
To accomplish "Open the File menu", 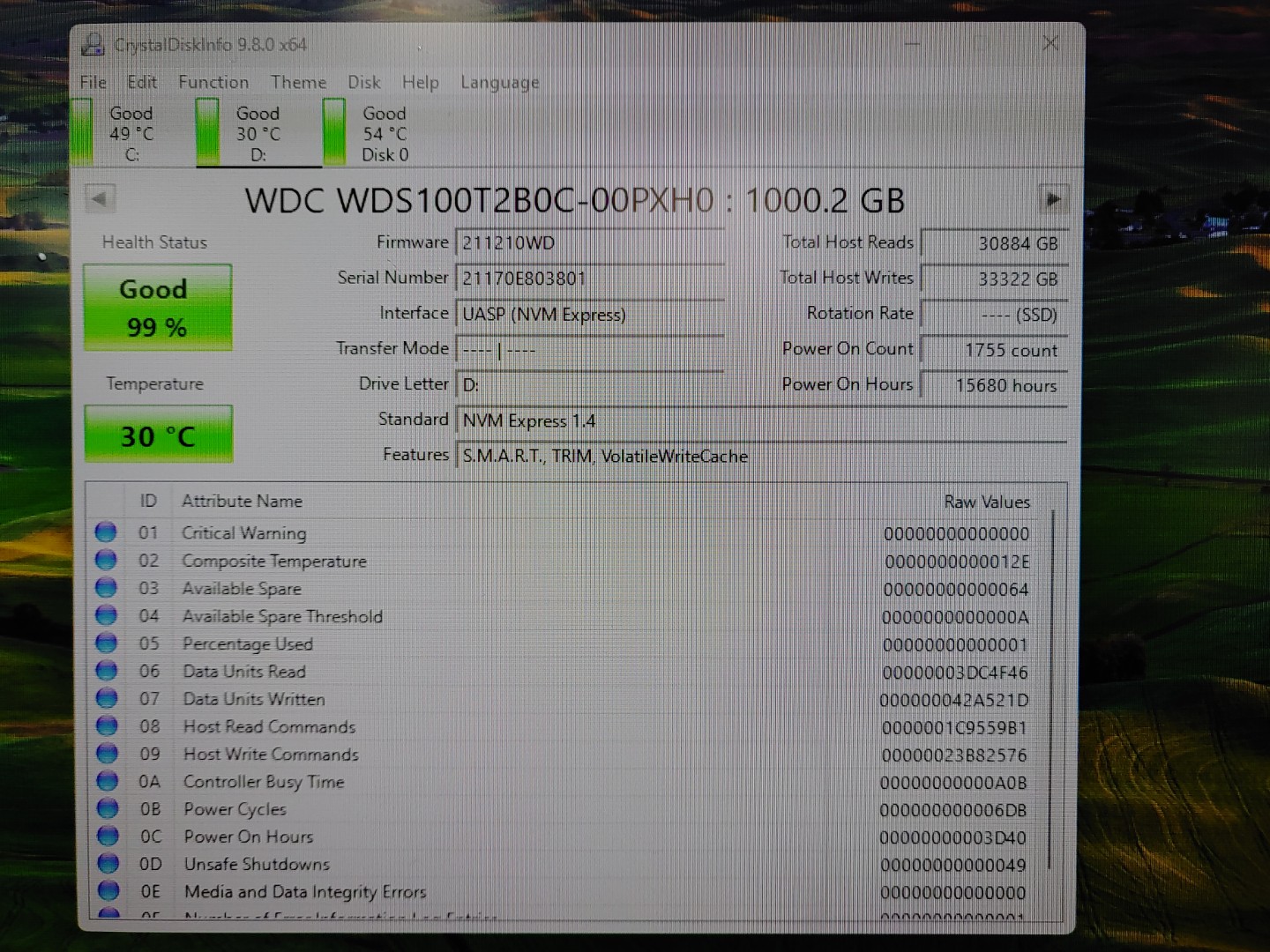I will 93,82.
